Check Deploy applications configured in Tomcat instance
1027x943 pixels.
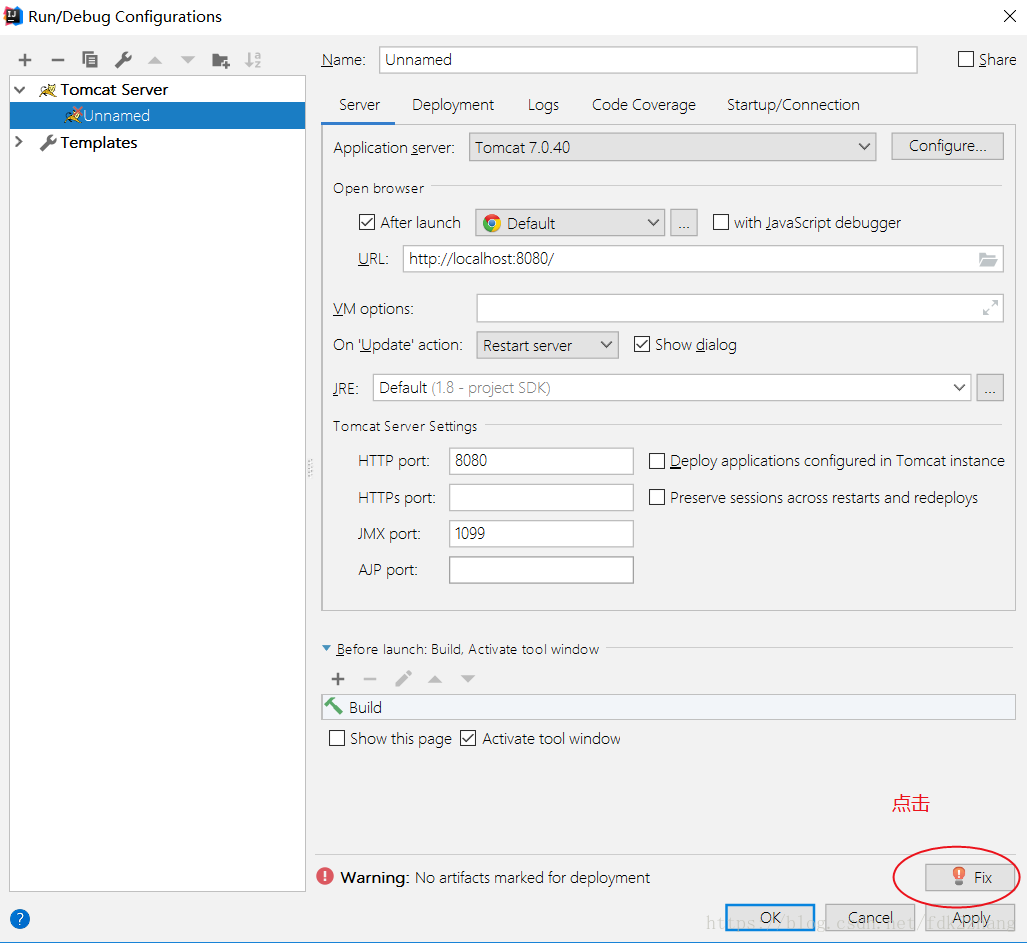[x=656, y=461]
